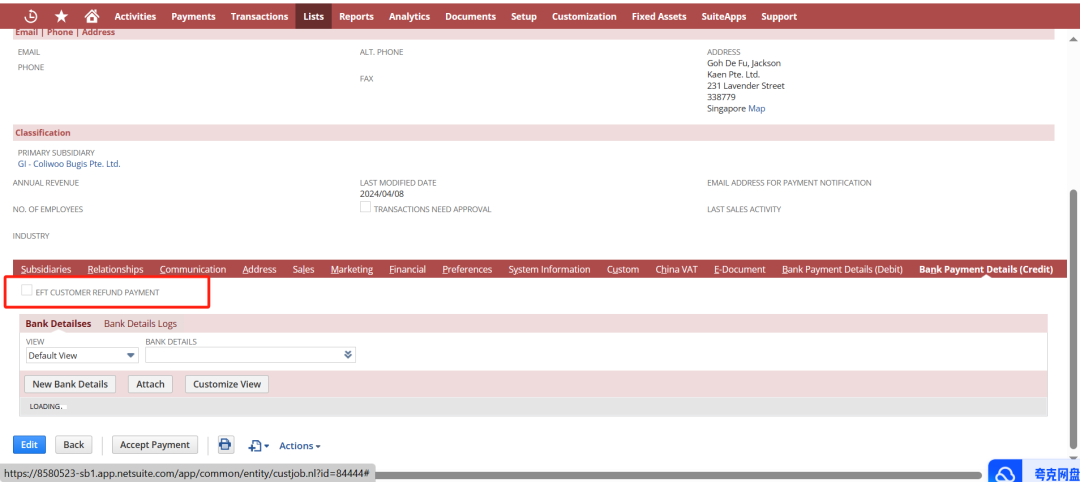Screen dimensions: 1080x482
Task: Select the Bank Details Logs subtab
Action: pos(141,324)
